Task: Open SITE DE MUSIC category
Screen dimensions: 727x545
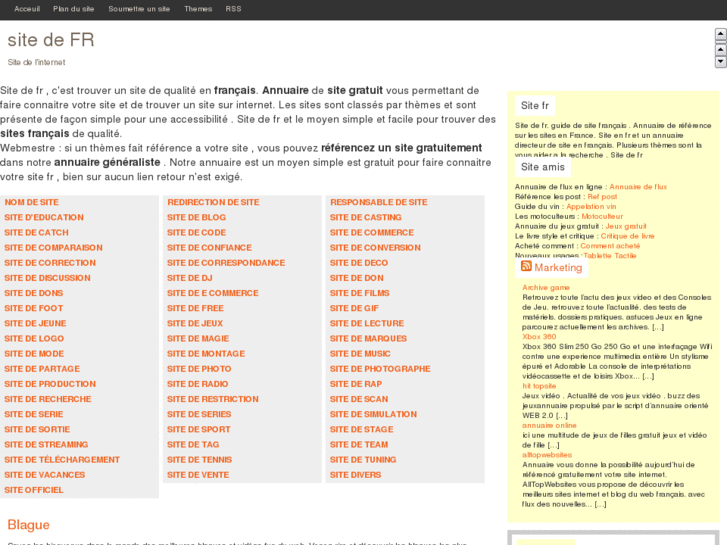Action: tap(360, 354)
